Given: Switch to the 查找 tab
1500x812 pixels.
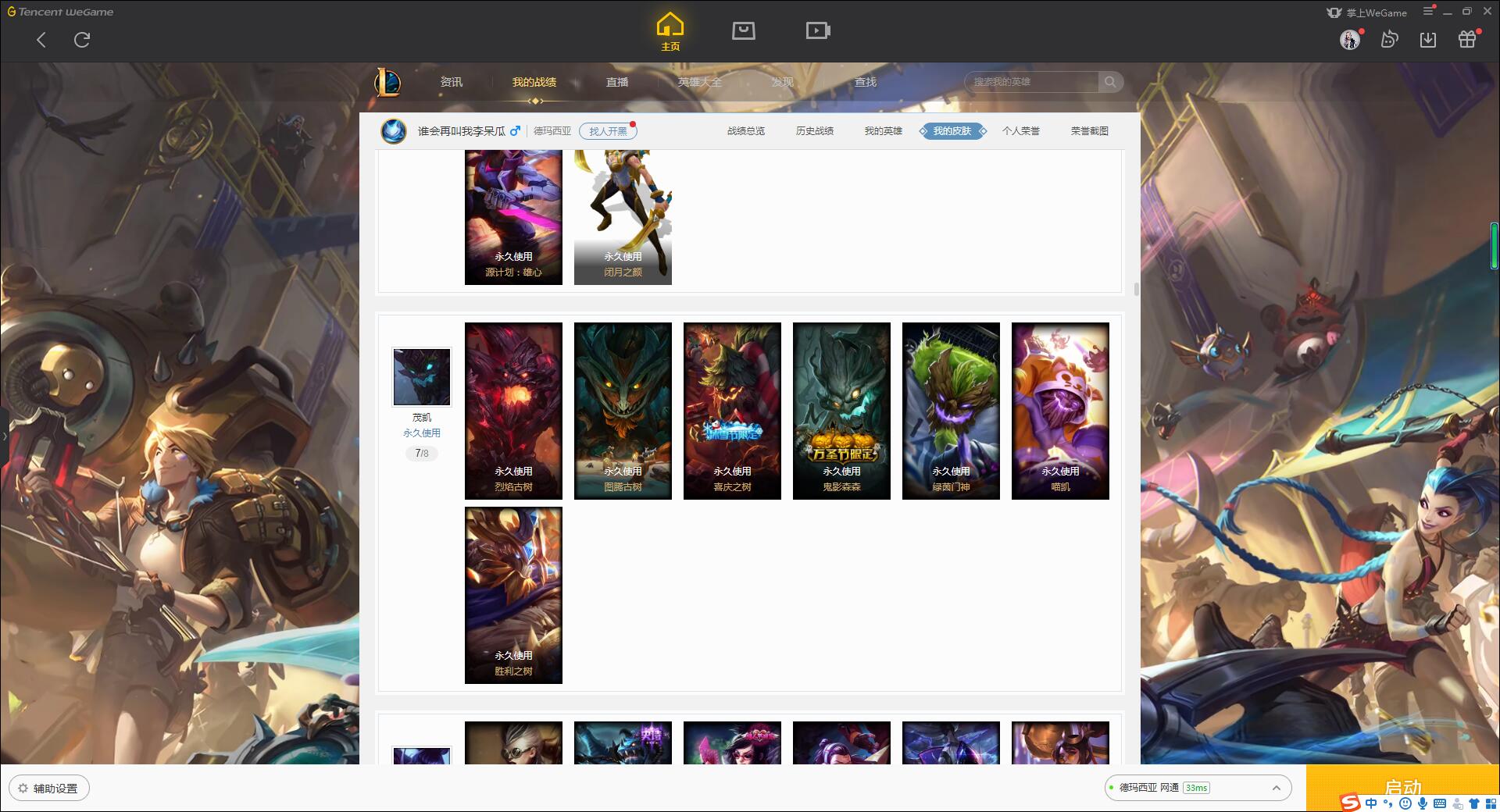Looking at the screenshot, I should point(865,82).
